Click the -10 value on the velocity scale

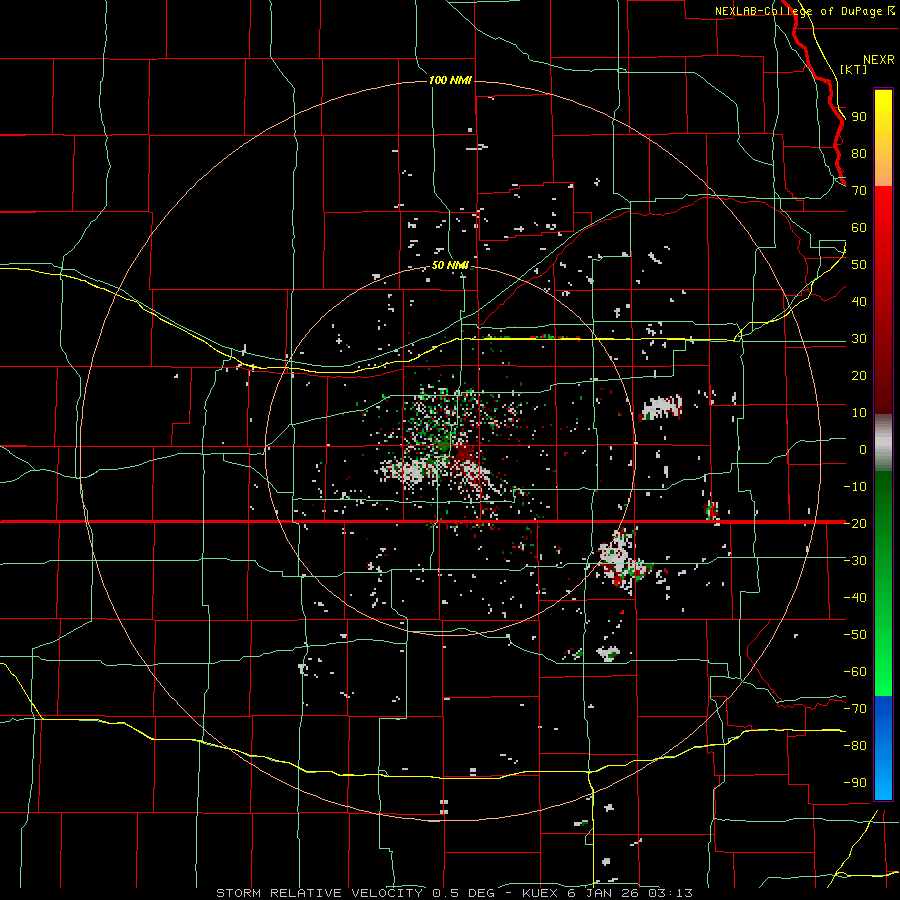tap(855, 487)
